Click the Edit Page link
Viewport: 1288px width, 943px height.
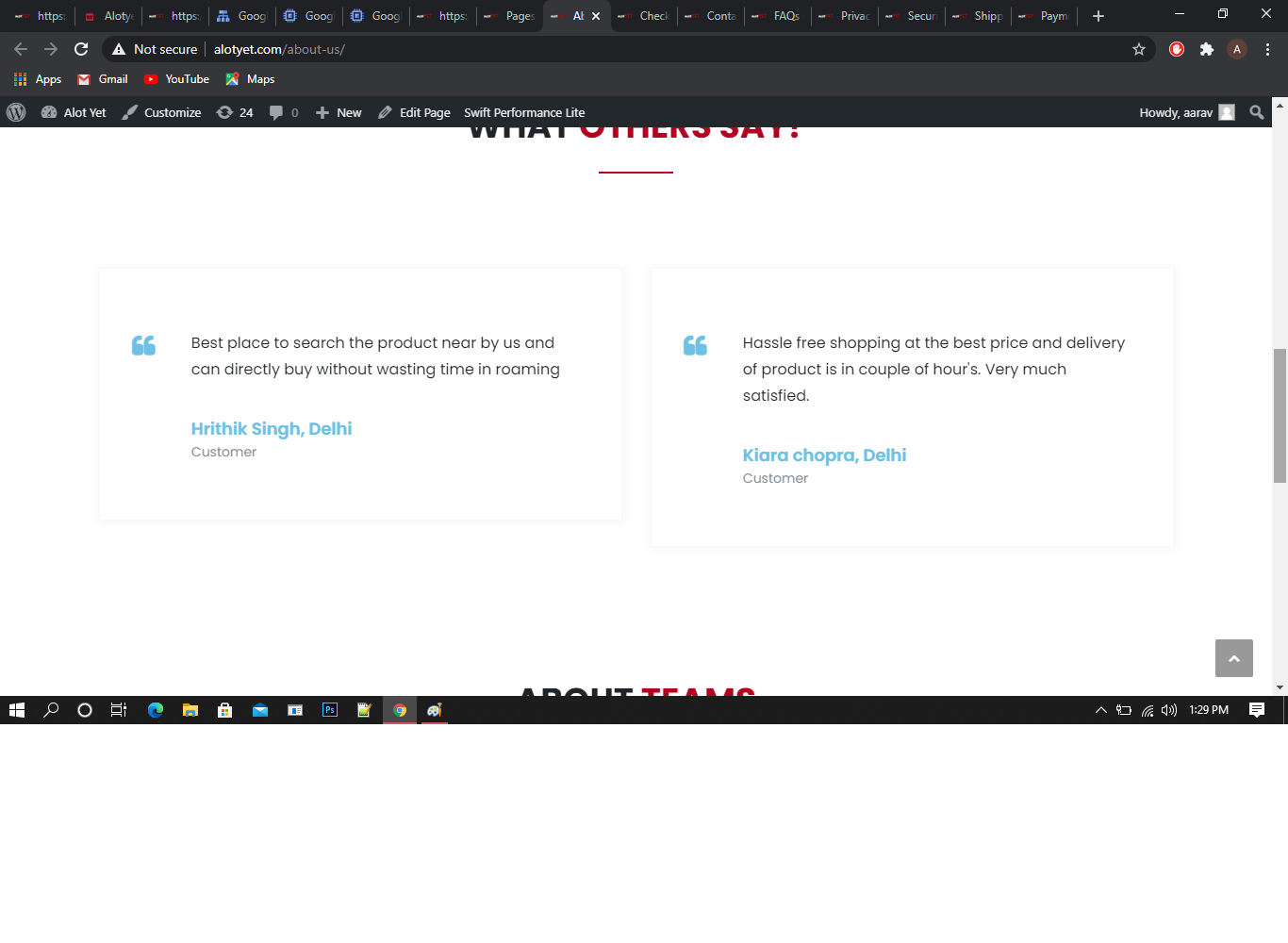[415, 112]
